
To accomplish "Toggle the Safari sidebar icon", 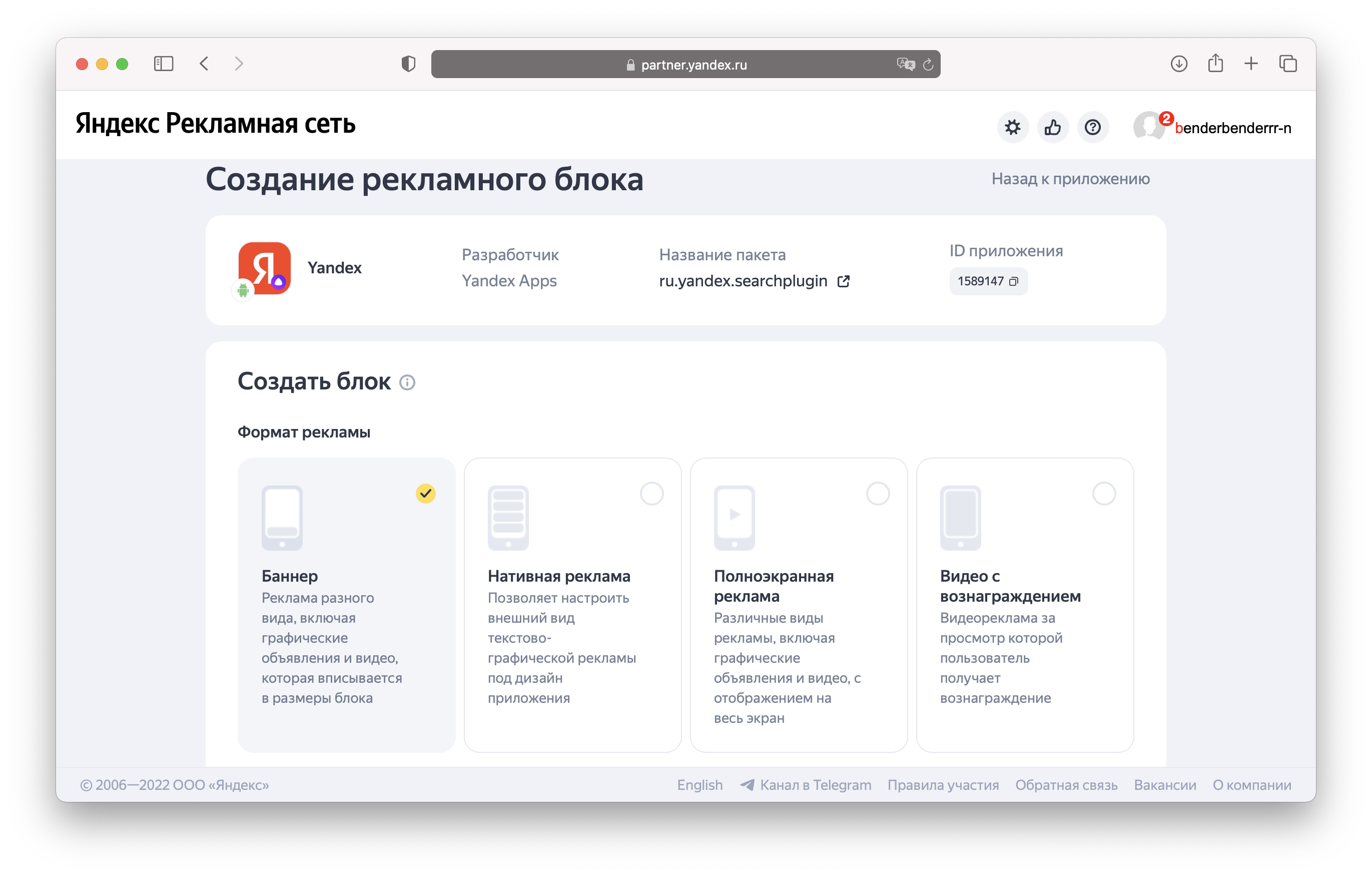I will pyautogui.click(x=164, y=64).
